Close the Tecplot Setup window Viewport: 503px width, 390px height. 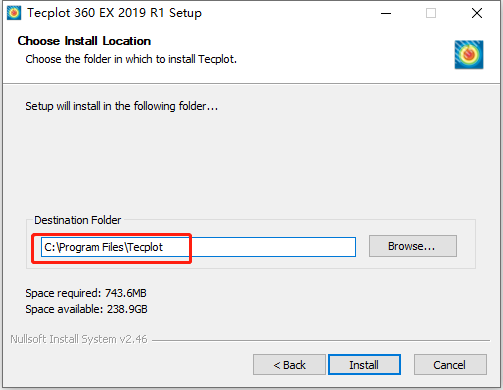coord(477,13)
